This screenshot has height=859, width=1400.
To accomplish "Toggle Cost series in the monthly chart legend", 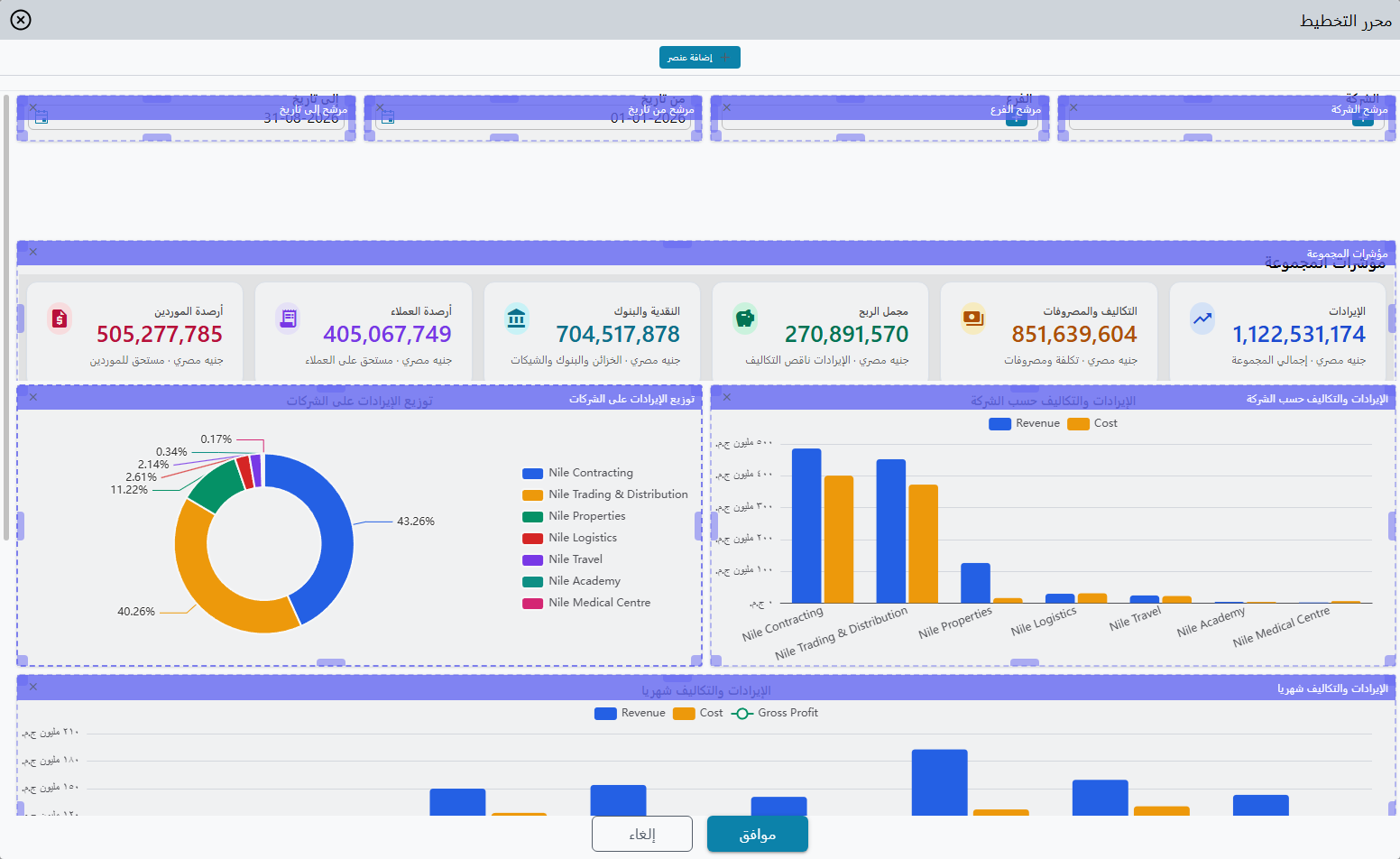I will pyautogui.click(x=698, y=713).
